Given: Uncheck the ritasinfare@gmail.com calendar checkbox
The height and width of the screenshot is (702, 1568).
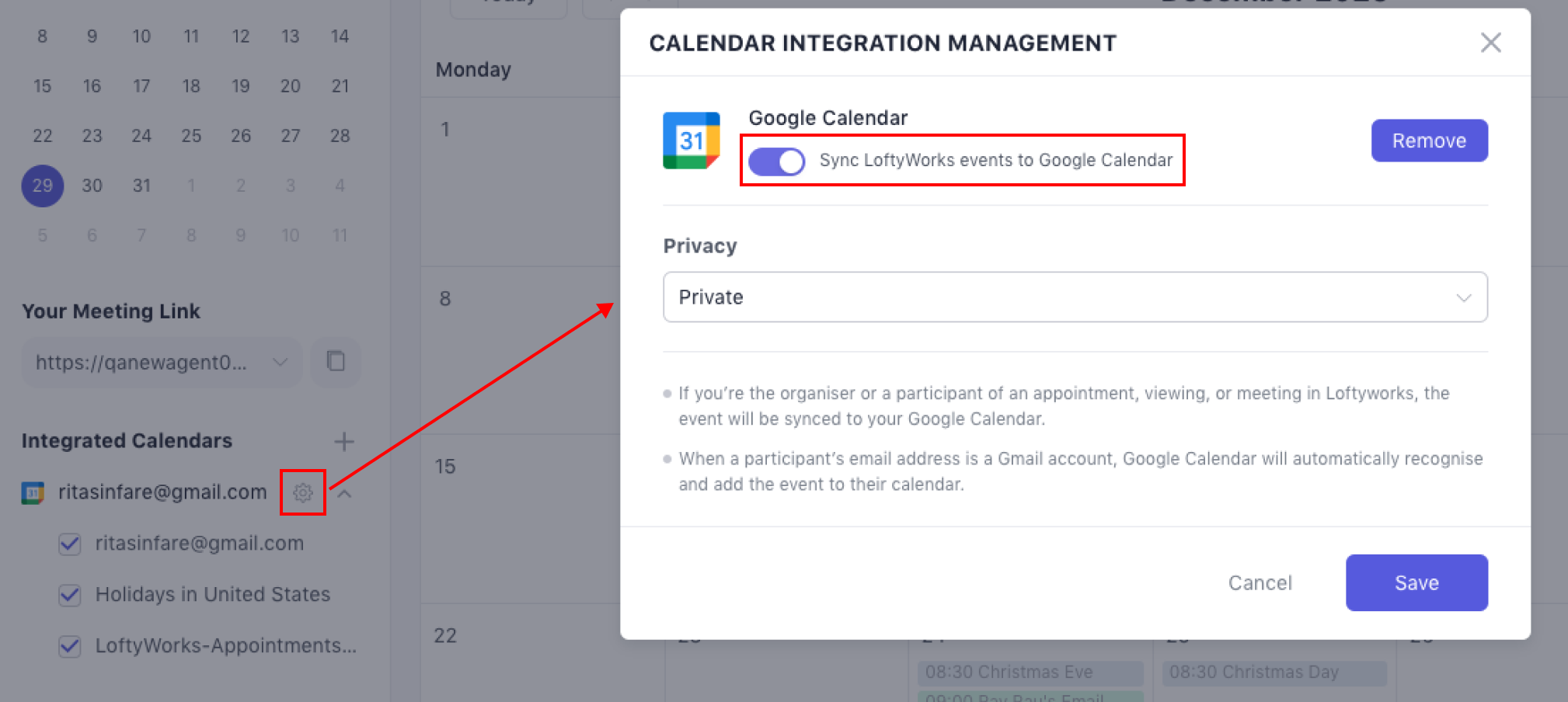Looking at the screenshot, I should (x=70, y=544).
